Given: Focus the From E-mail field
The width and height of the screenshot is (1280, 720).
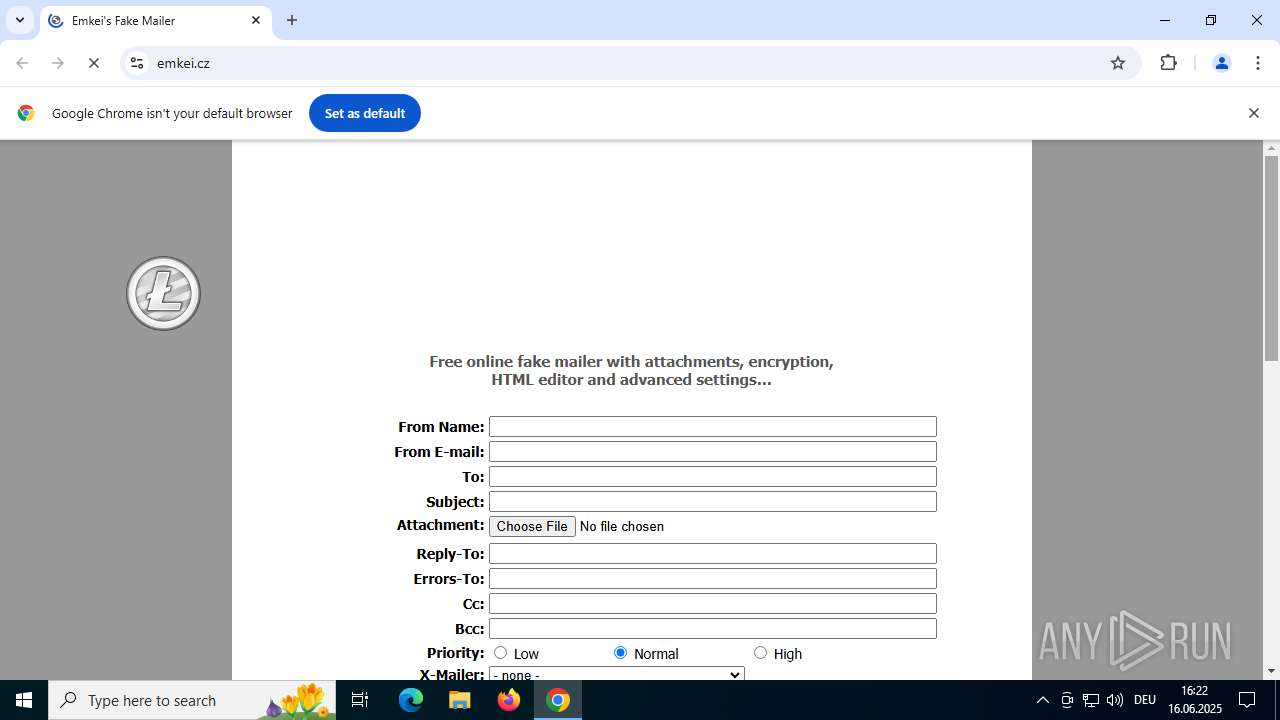Looking at the screenshot, I should [713, 452].
